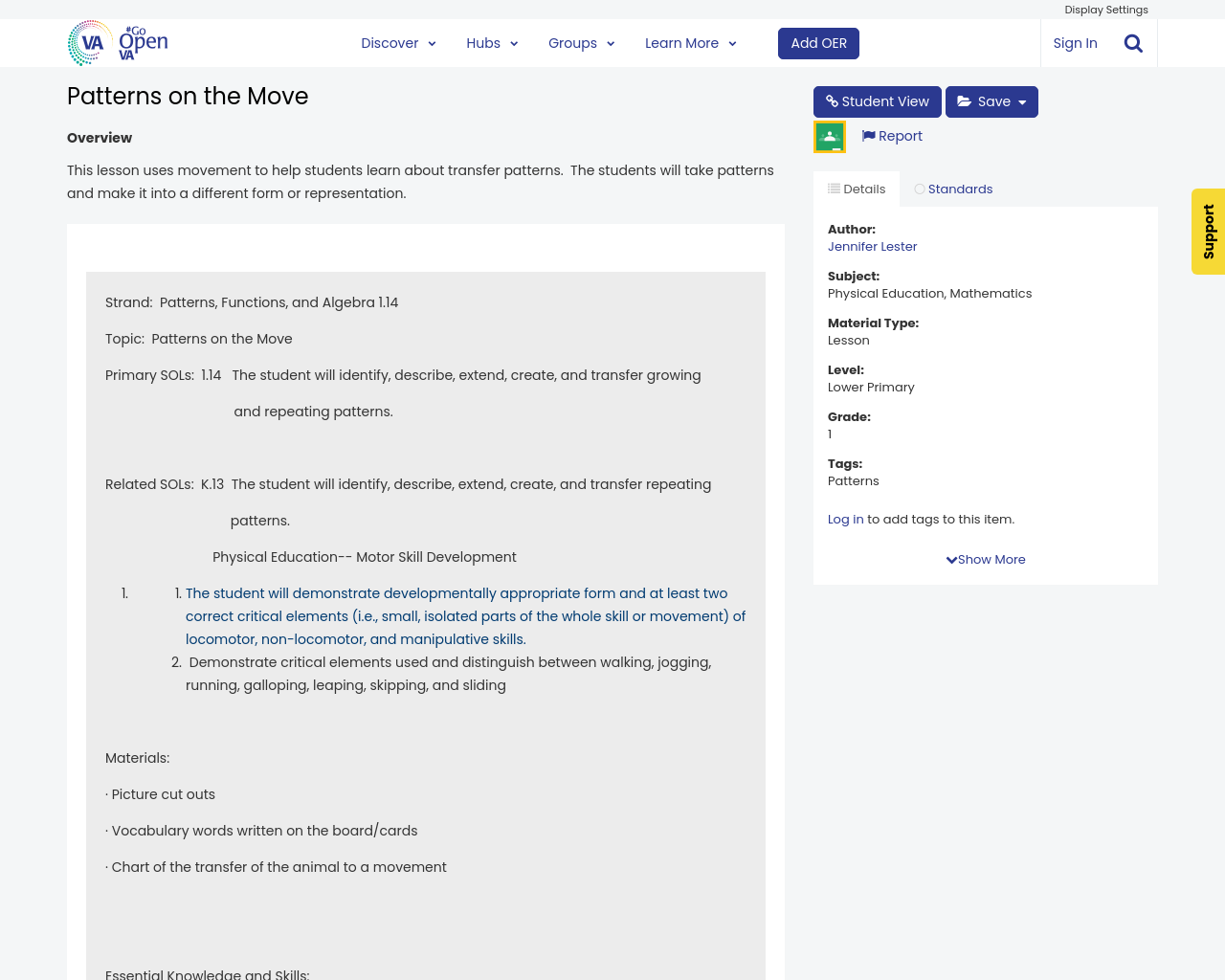Open the Save button dropdown arrow
1225x980 pixels.
pyautogui.click(x=1022, y=102)
